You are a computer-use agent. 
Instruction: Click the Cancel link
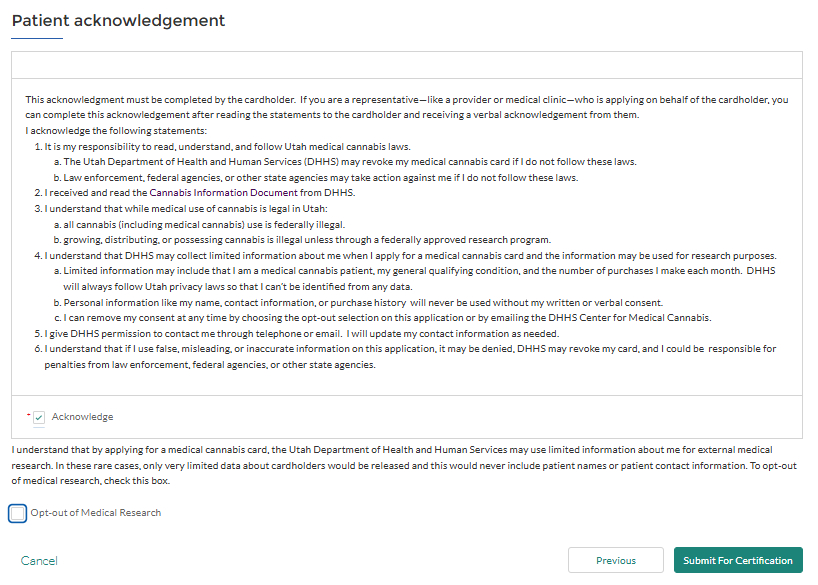tap(39, 561)
